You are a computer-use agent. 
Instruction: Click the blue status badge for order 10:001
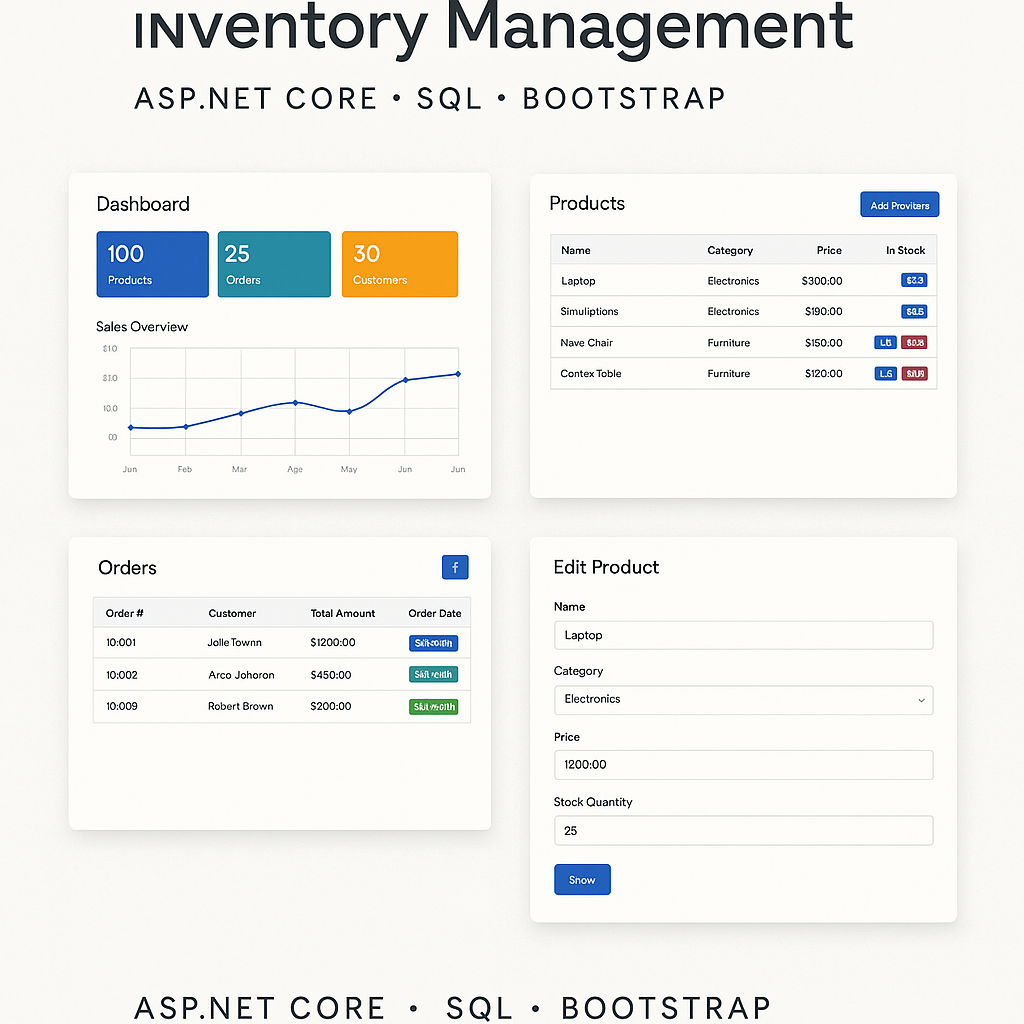coord(433,643)
